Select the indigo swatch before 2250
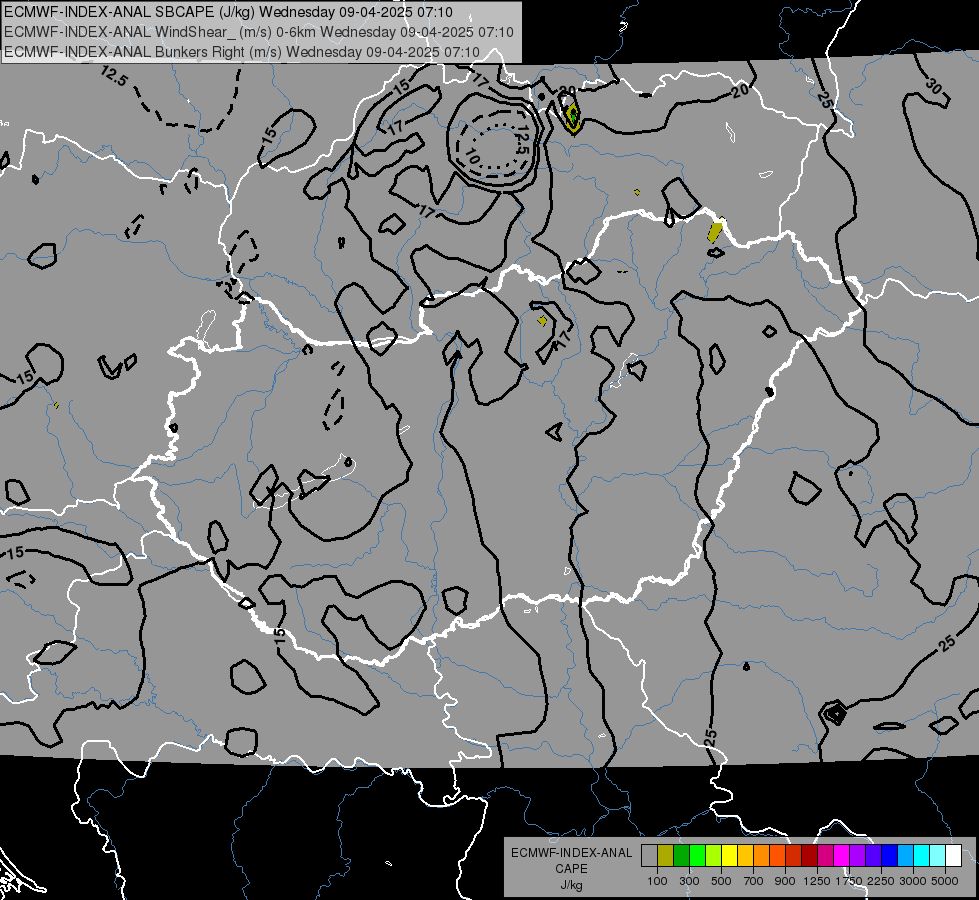Screen dimensions: 979x900 [x=873, y=856]
